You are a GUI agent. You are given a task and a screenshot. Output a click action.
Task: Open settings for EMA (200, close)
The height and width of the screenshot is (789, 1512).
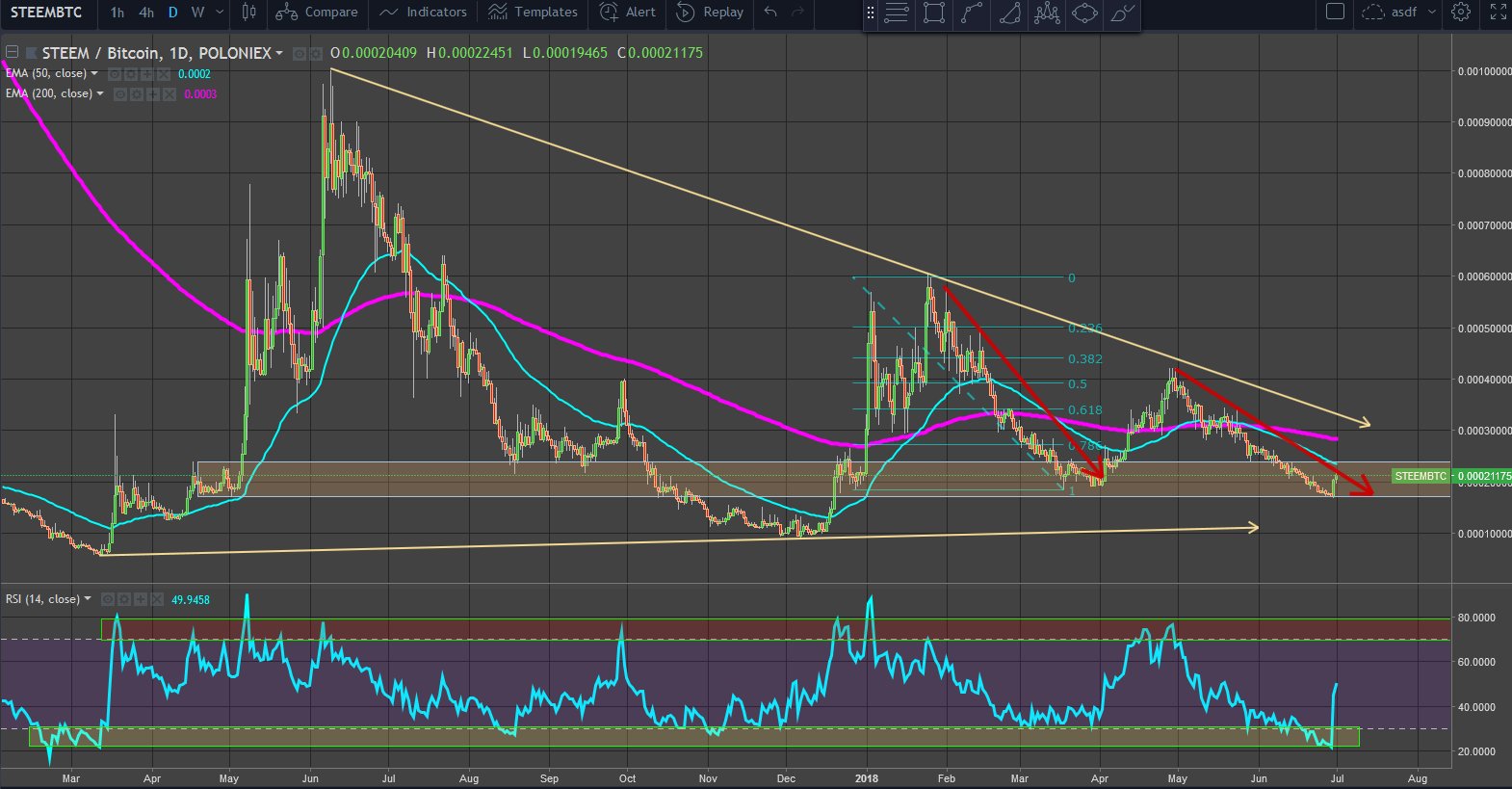[136, 94]
